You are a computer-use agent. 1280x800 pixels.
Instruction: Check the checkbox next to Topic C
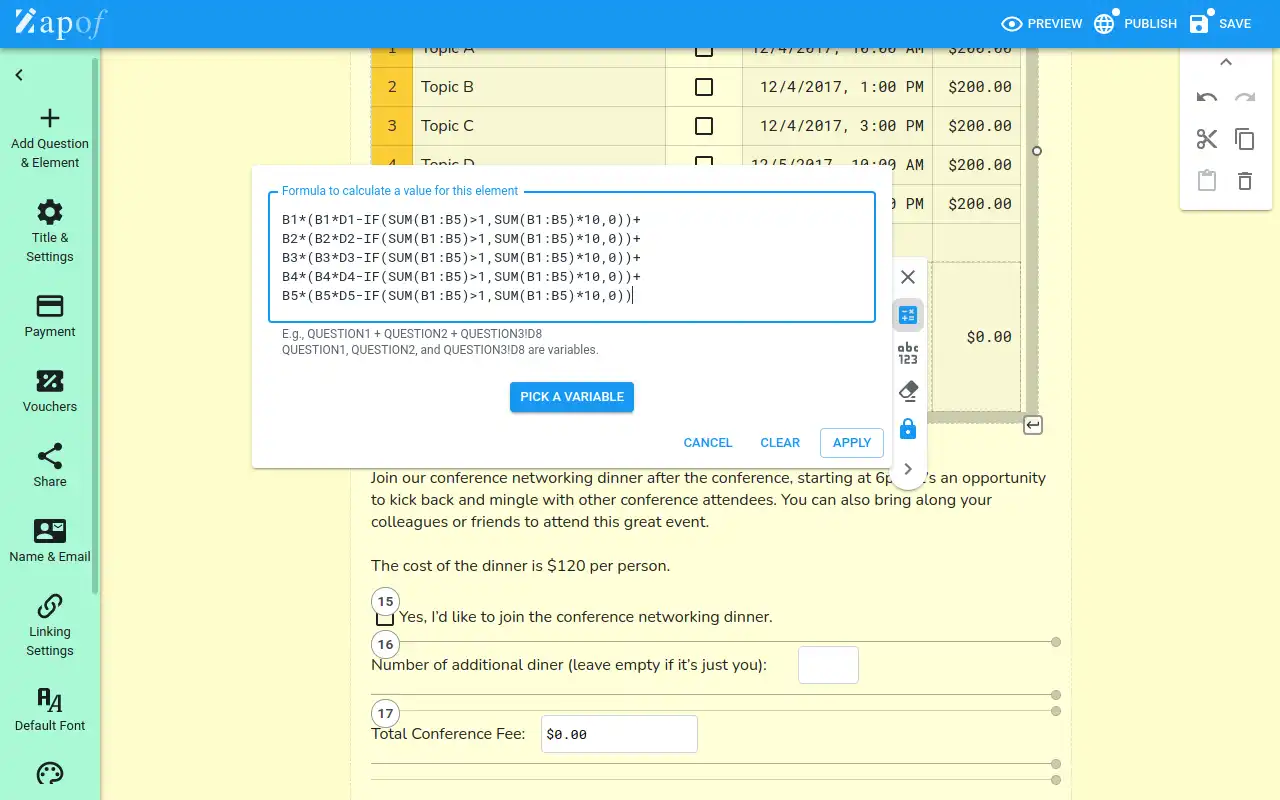point(704,126)
